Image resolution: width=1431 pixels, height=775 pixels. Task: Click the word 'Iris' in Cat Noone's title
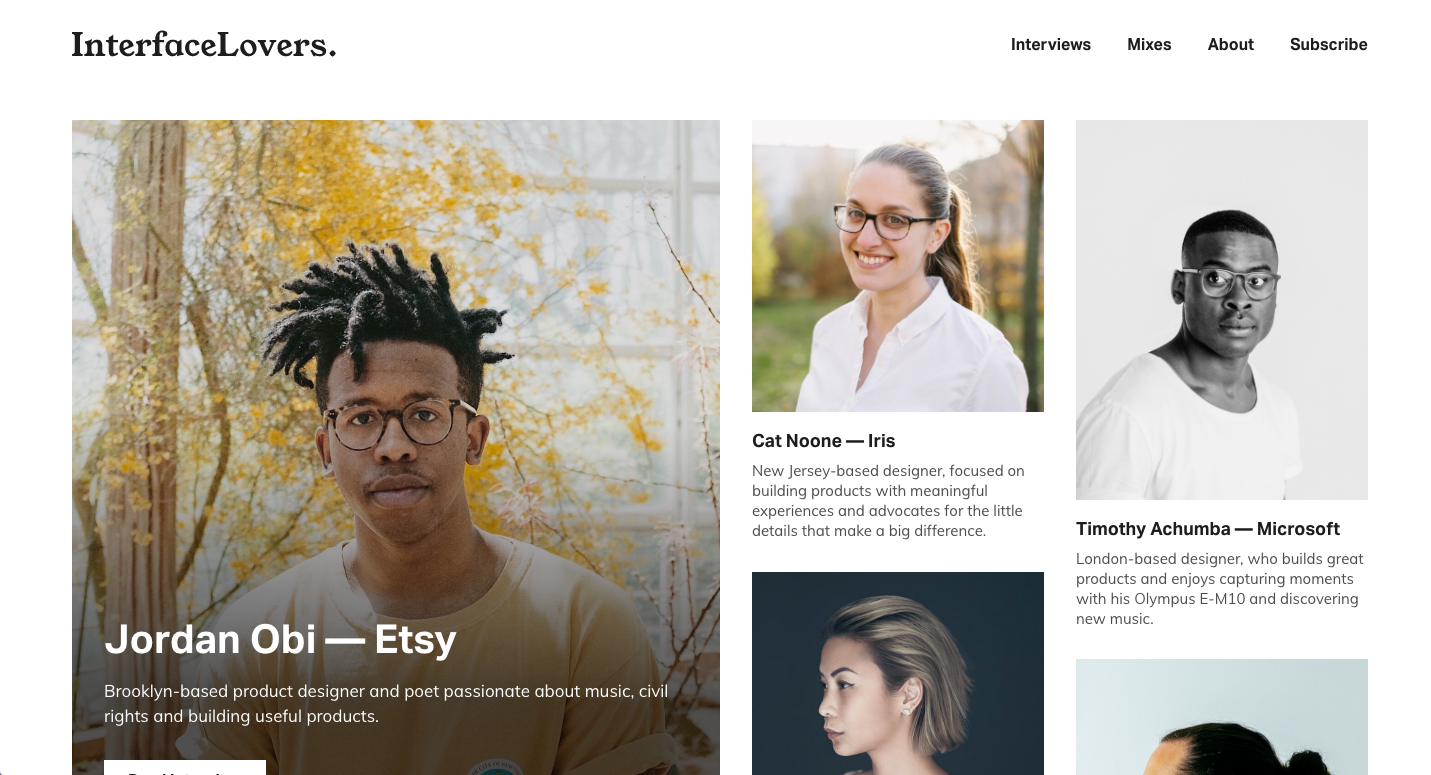[881, 441]
